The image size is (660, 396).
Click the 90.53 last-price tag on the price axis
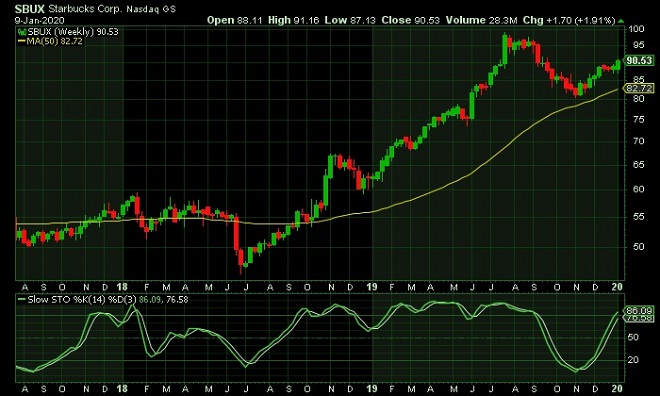(639, 61)
